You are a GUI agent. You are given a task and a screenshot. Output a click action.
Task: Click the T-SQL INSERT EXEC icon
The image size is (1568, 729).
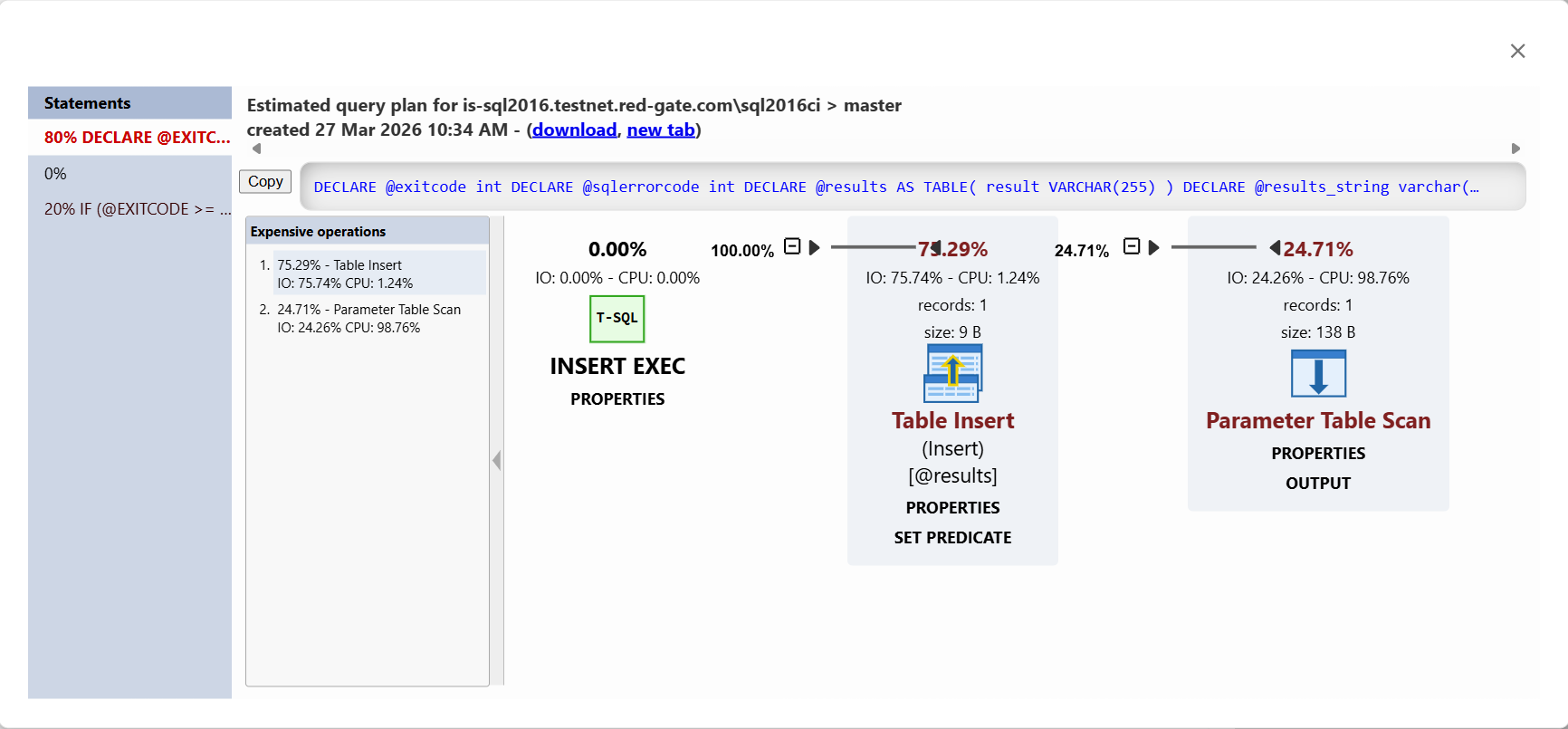tap(617, 319)
